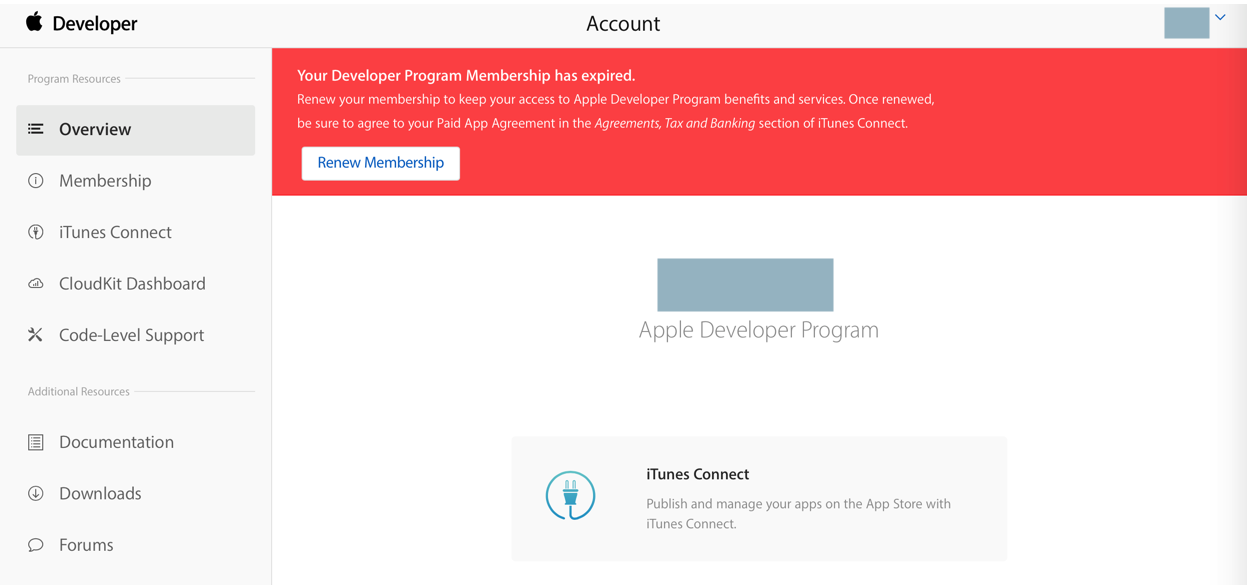This screenshot has width=1247, height=585.
Task: Expand the account dropdown chevron
Action: click(1220, 17)
